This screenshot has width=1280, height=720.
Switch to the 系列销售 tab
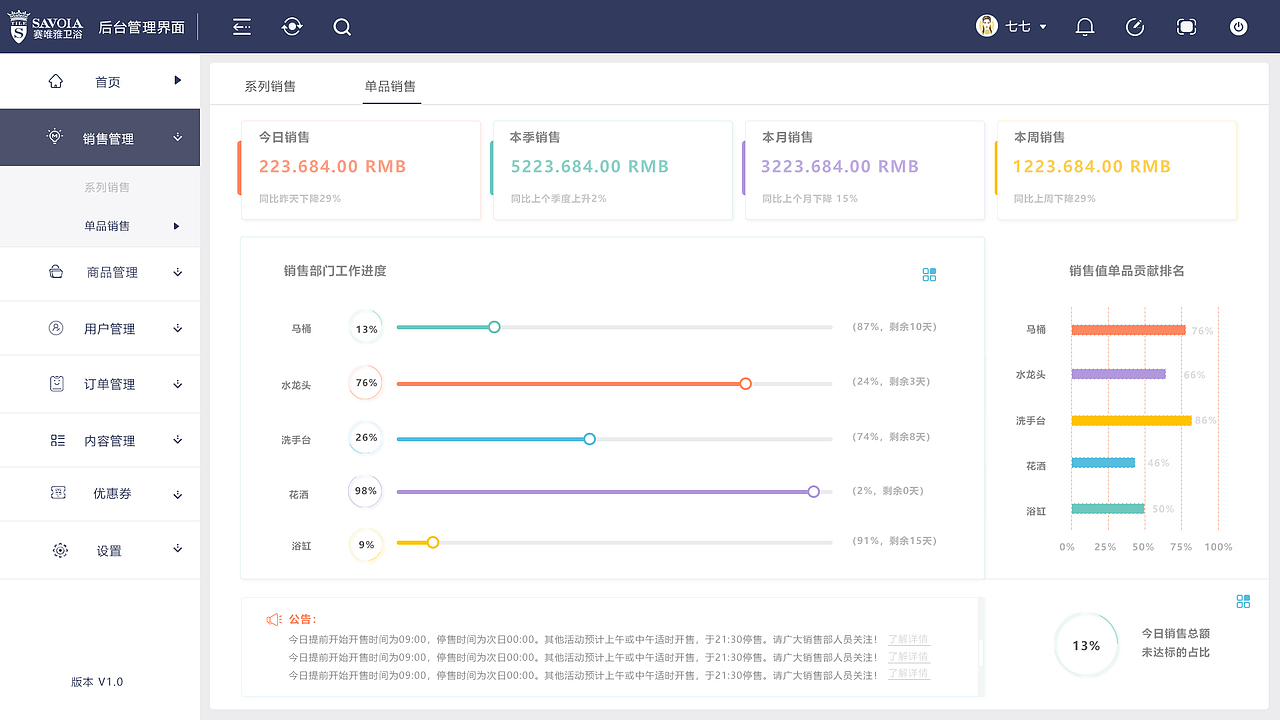click(270, 87)
